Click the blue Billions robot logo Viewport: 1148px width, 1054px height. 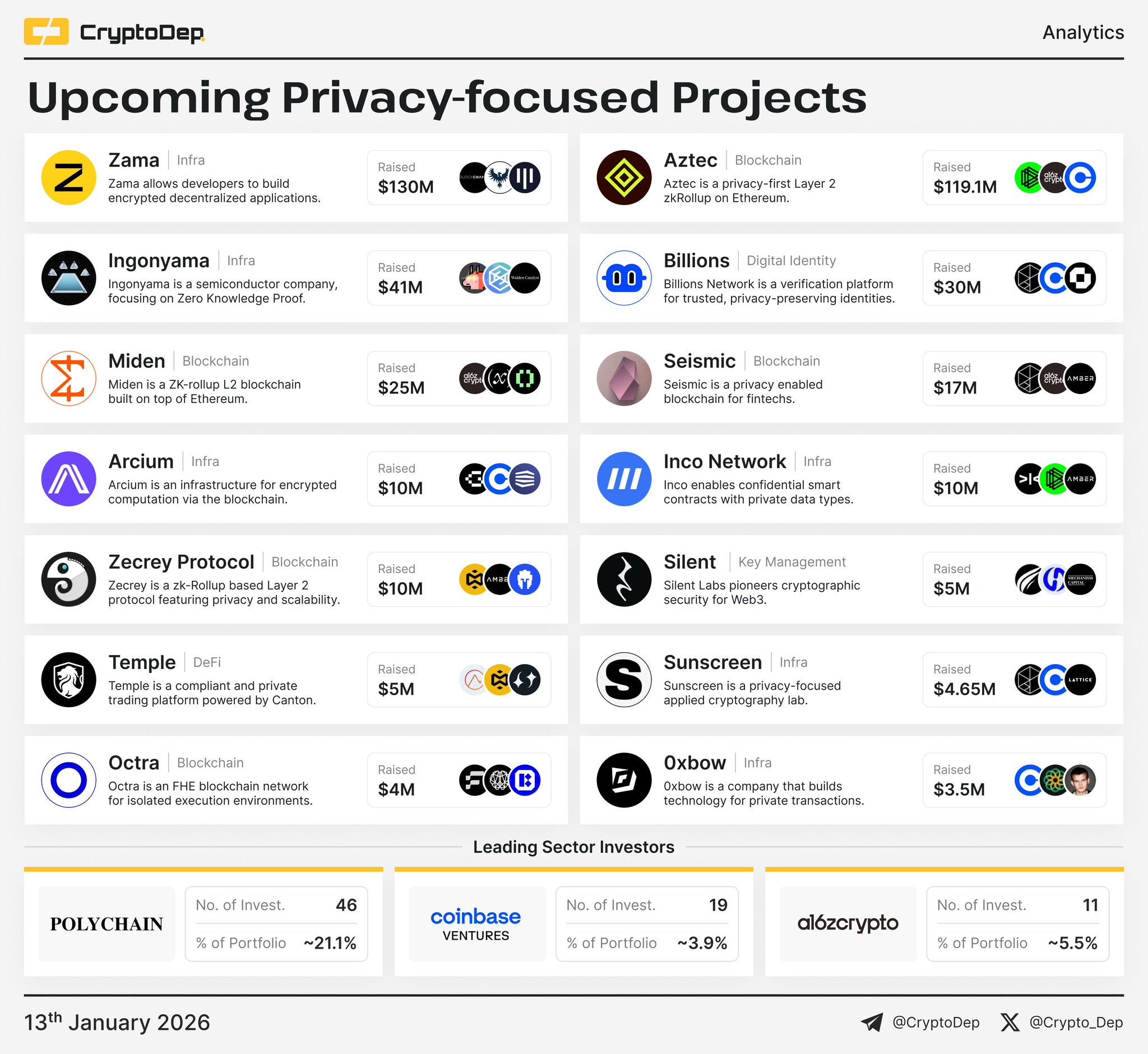[624, 278]
